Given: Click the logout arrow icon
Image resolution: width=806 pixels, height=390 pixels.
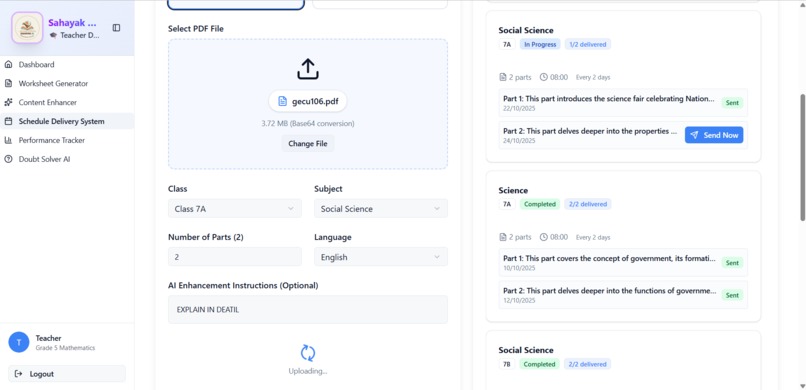Looking at the screenshot, I should click(x=19, y=374).
